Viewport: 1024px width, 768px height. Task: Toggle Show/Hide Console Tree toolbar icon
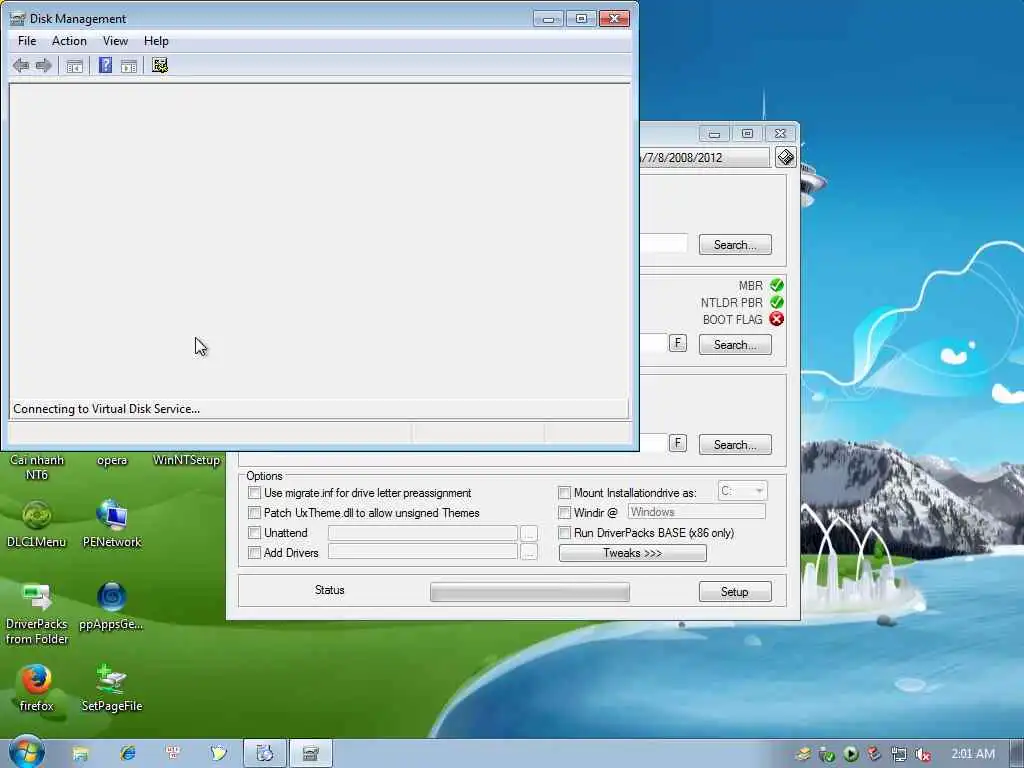coord(74,66)
